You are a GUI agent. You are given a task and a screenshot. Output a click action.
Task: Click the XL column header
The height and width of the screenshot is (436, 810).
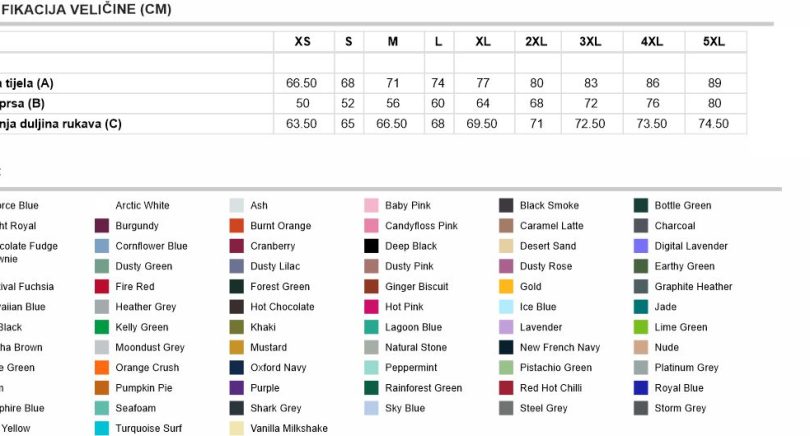(x=483, y=42)
